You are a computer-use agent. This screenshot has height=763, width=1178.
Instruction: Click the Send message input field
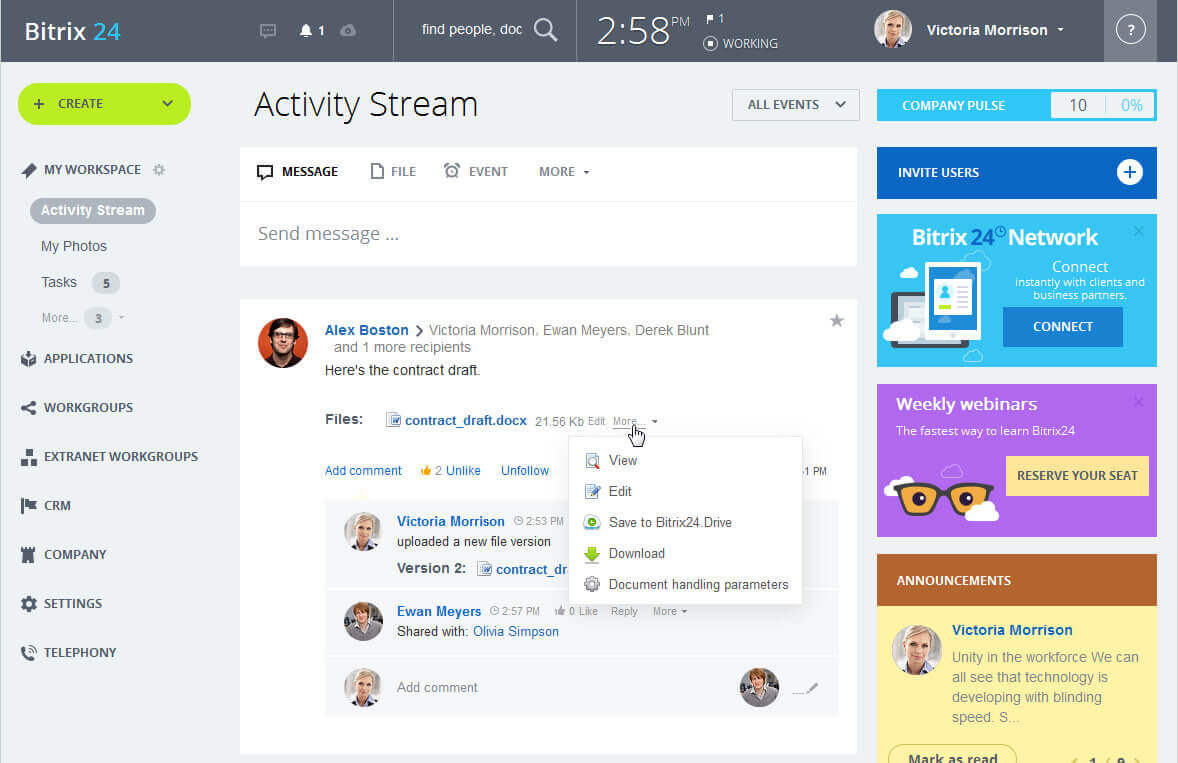tap(548, 234)
